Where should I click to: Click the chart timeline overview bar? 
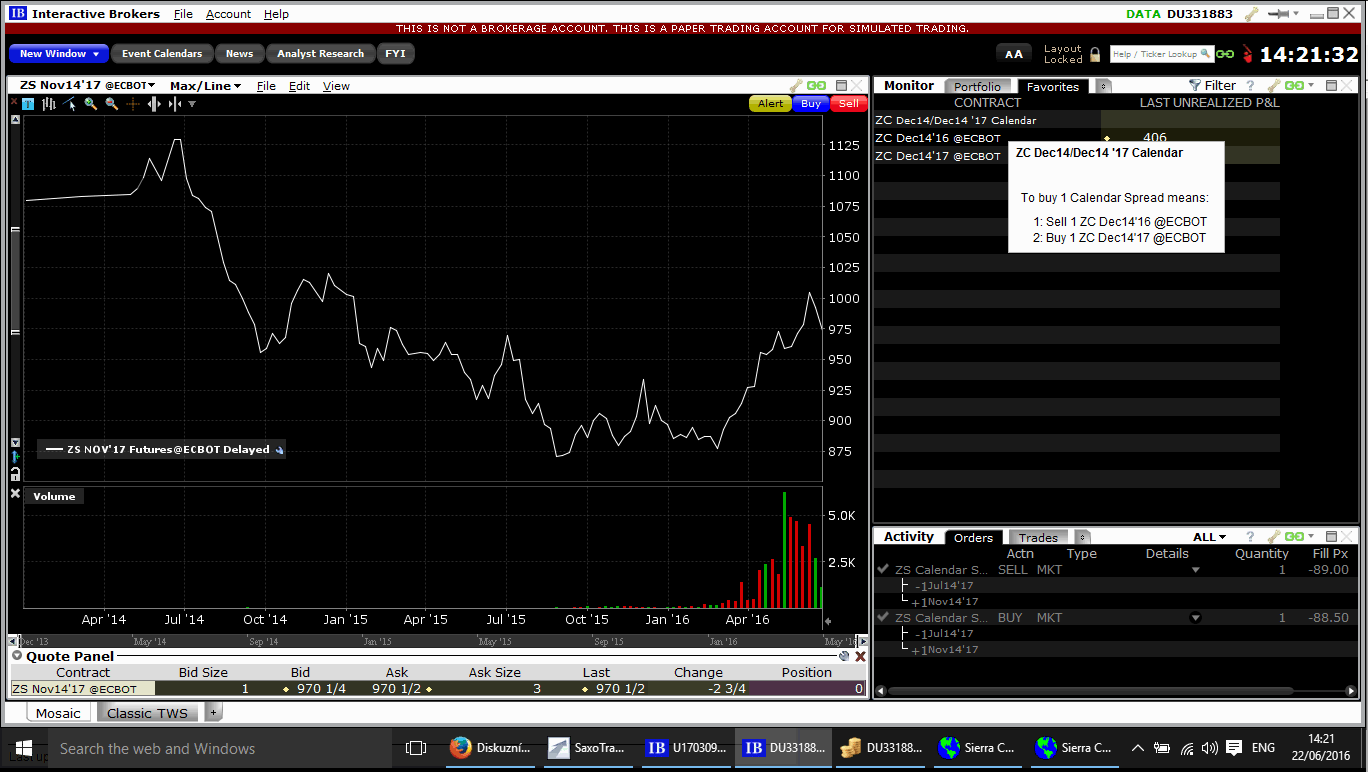point(438,641)
